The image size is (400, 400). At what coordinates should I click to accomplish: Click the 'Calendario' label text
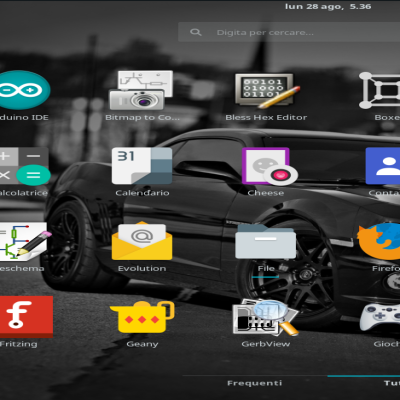[x=142, y=193]
